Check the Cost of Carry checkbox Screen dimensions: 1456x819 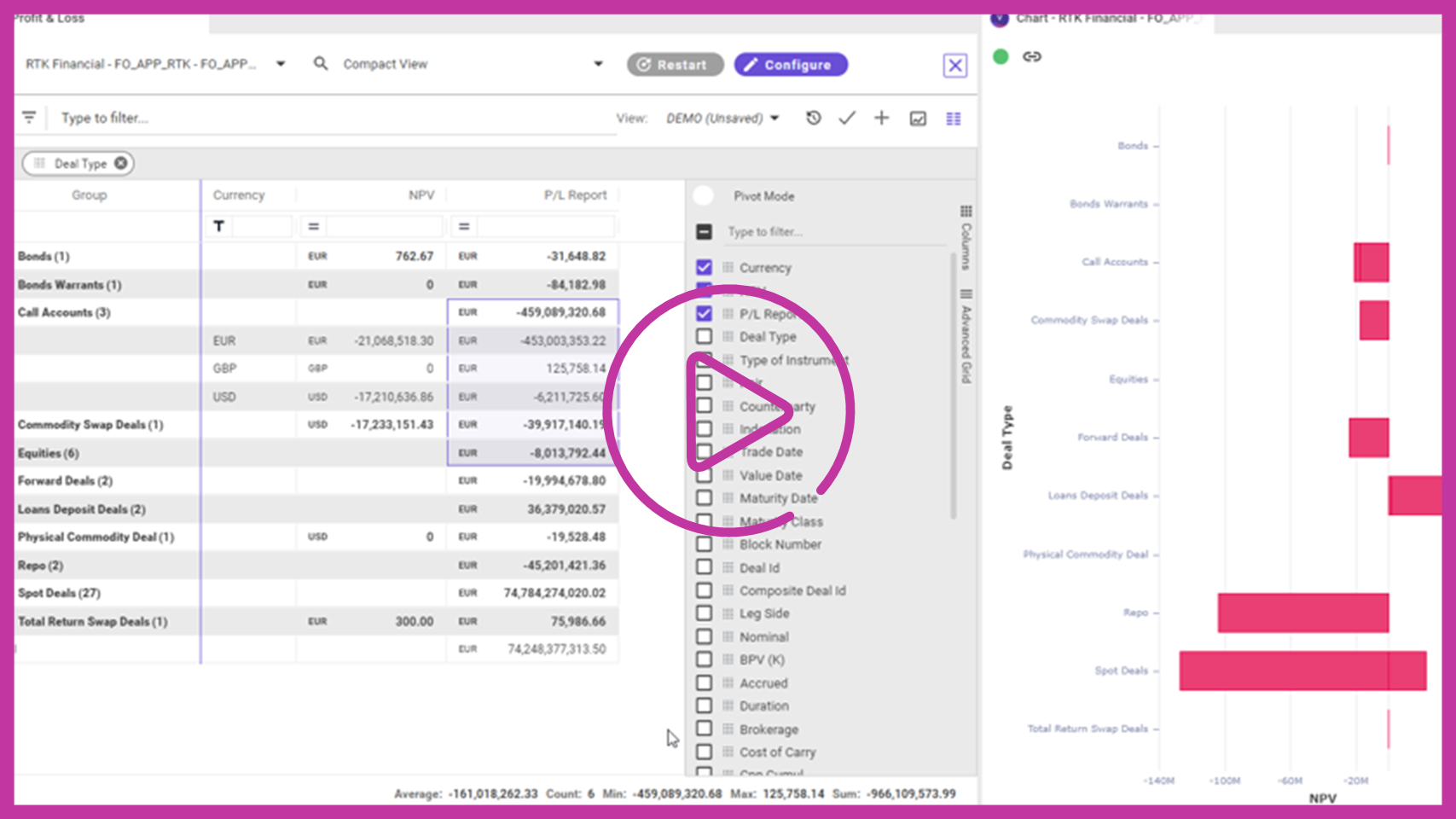(x=704, y=752)
